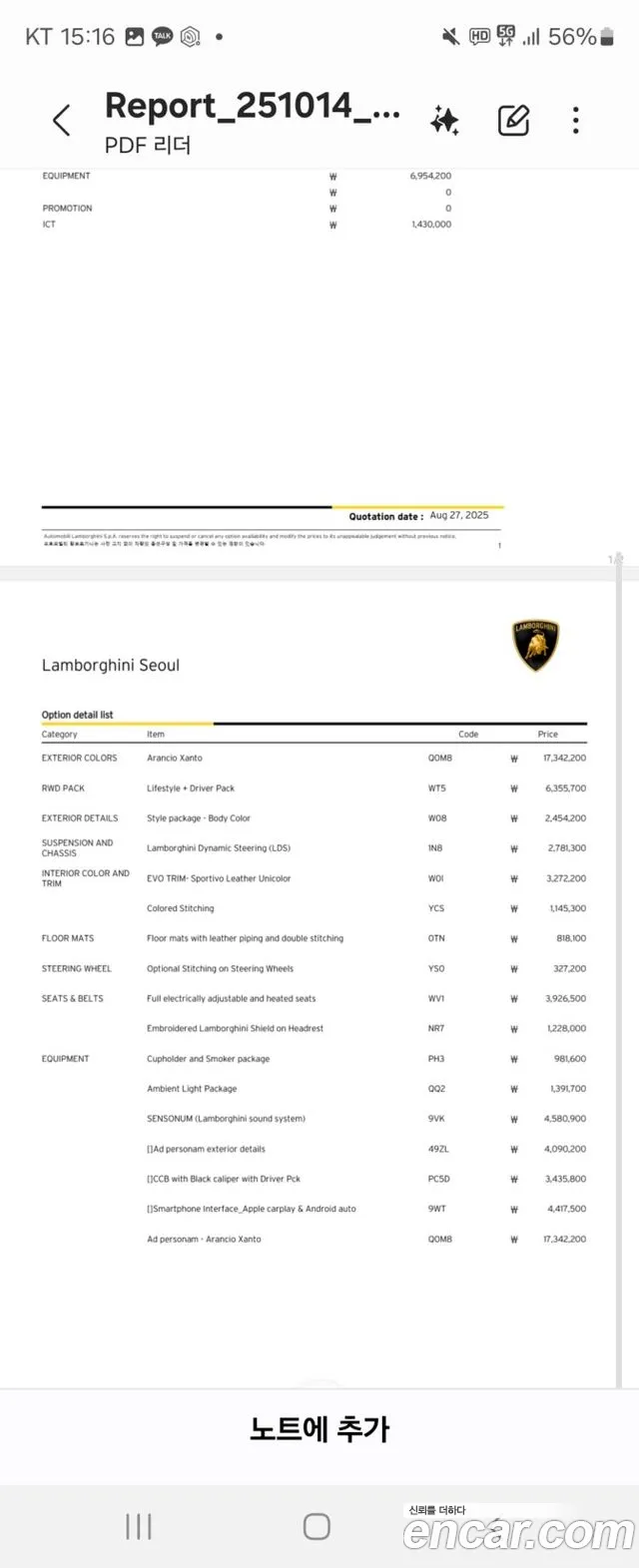Tap the Lamborghini shield logo

[536, 645]
